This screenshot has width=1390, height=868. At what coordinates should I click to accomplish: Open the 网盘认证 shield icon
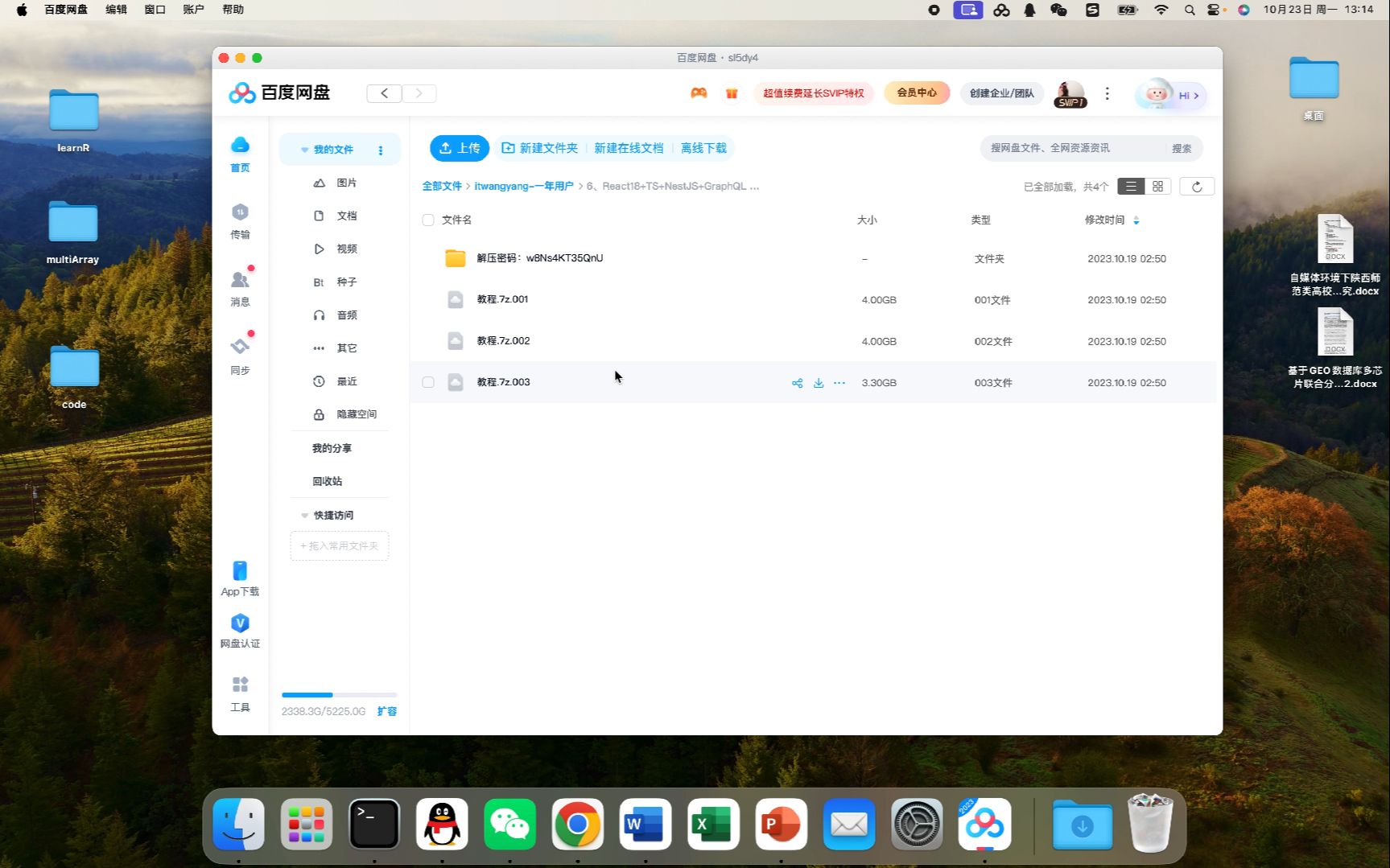click(x=240, y=623)
